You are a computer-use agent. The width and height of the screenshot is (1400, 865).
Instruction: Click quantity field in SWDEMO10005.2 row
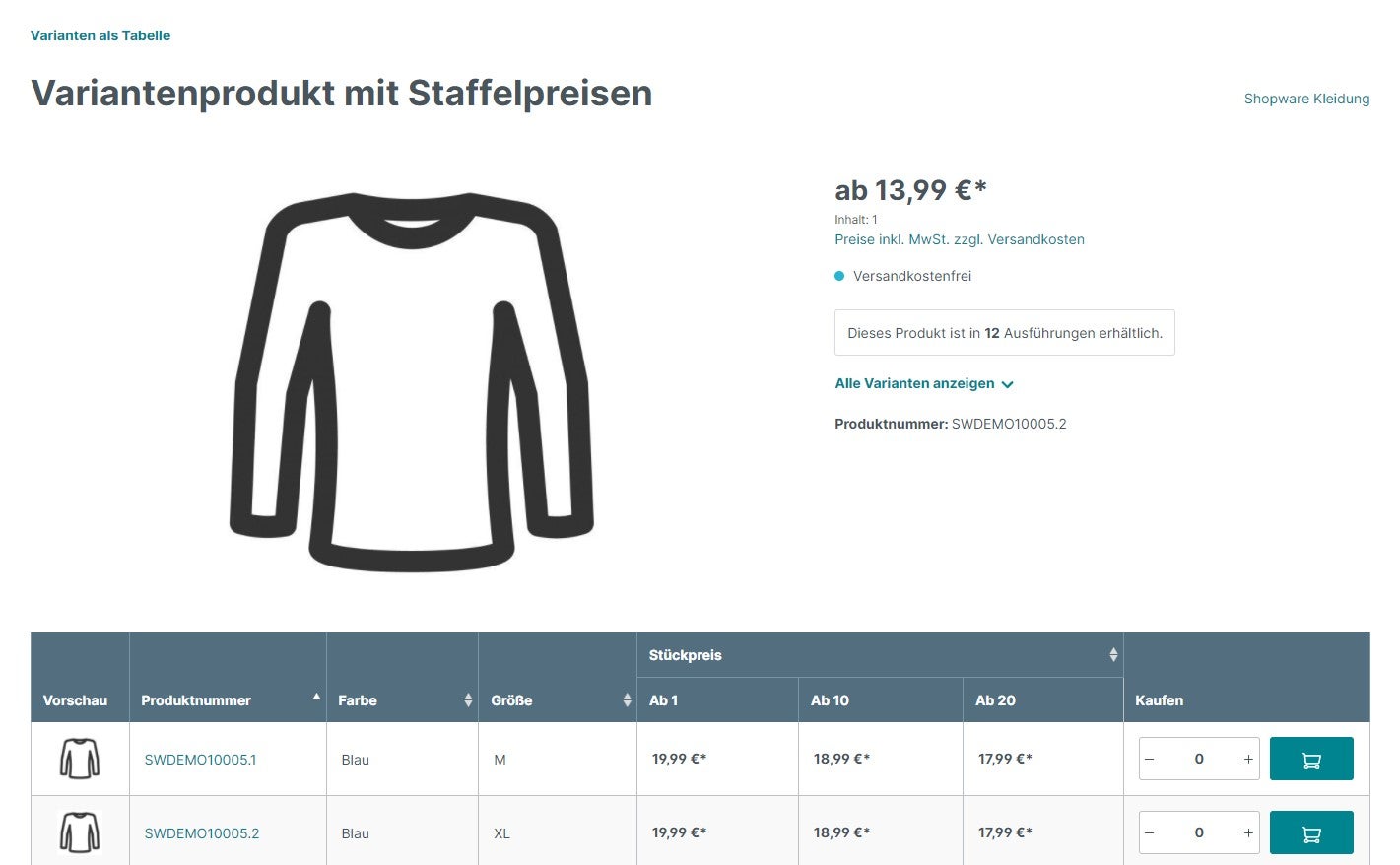tap(1199, 832)
